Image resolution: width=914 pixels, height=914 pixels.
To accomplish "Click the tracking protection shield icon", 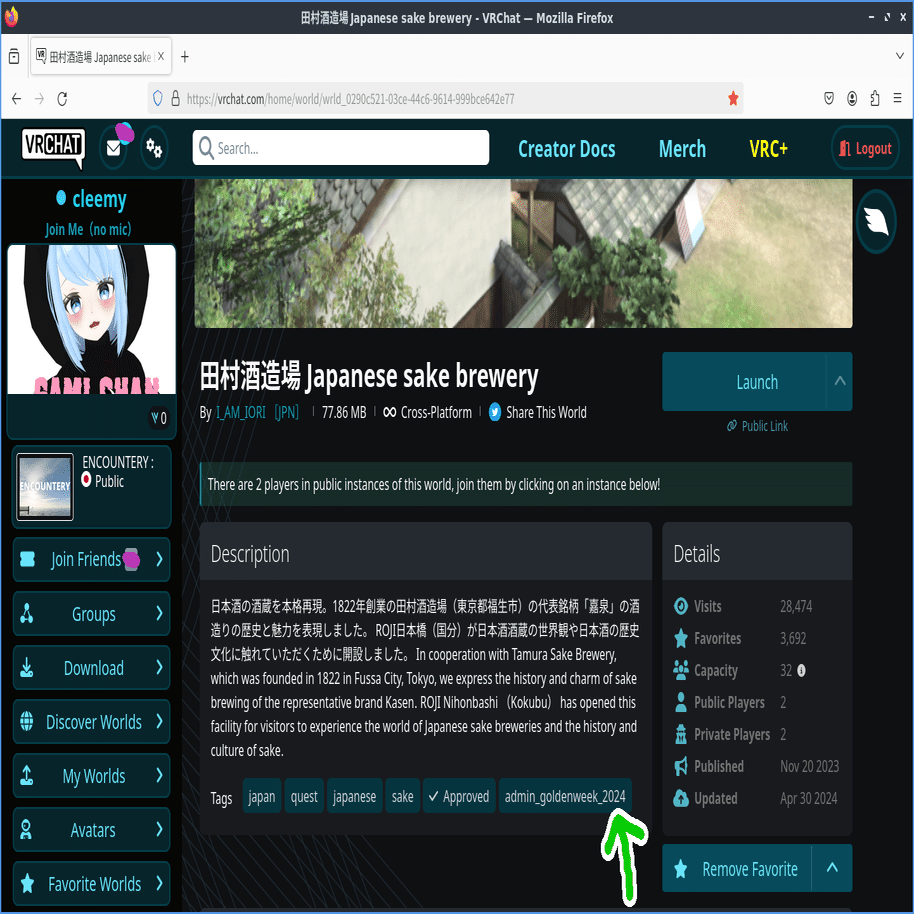I will click(x=157, y=98).
